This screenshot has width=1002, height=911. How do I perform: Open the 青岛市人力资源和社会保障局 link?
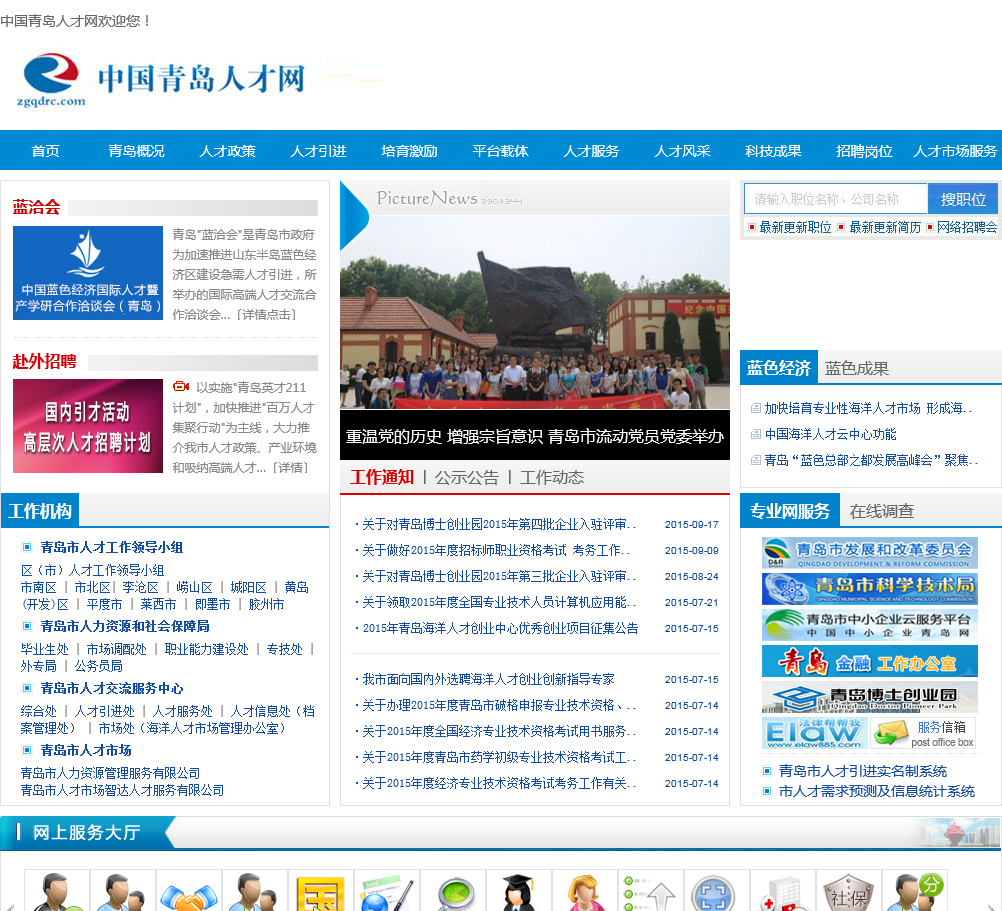tap(125, 626)
